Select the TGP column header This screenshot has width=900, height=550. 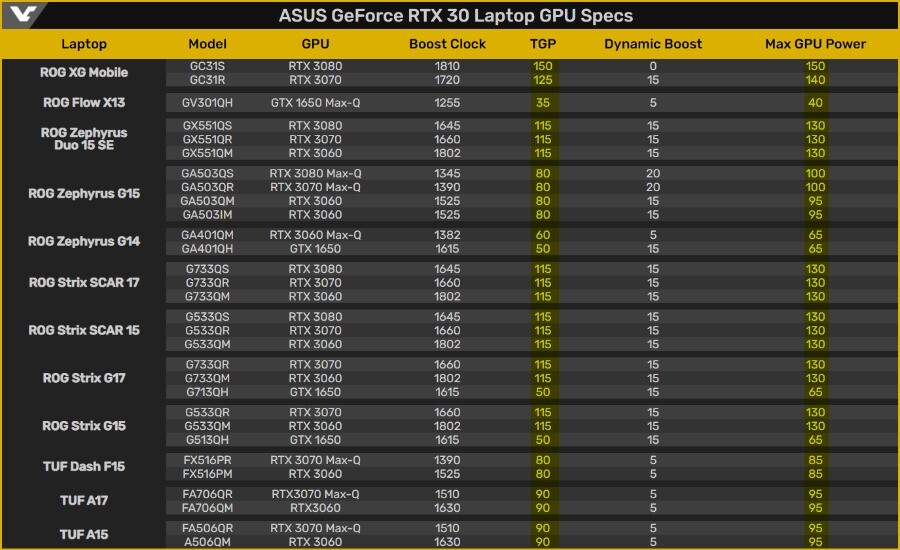pos(544,44)
